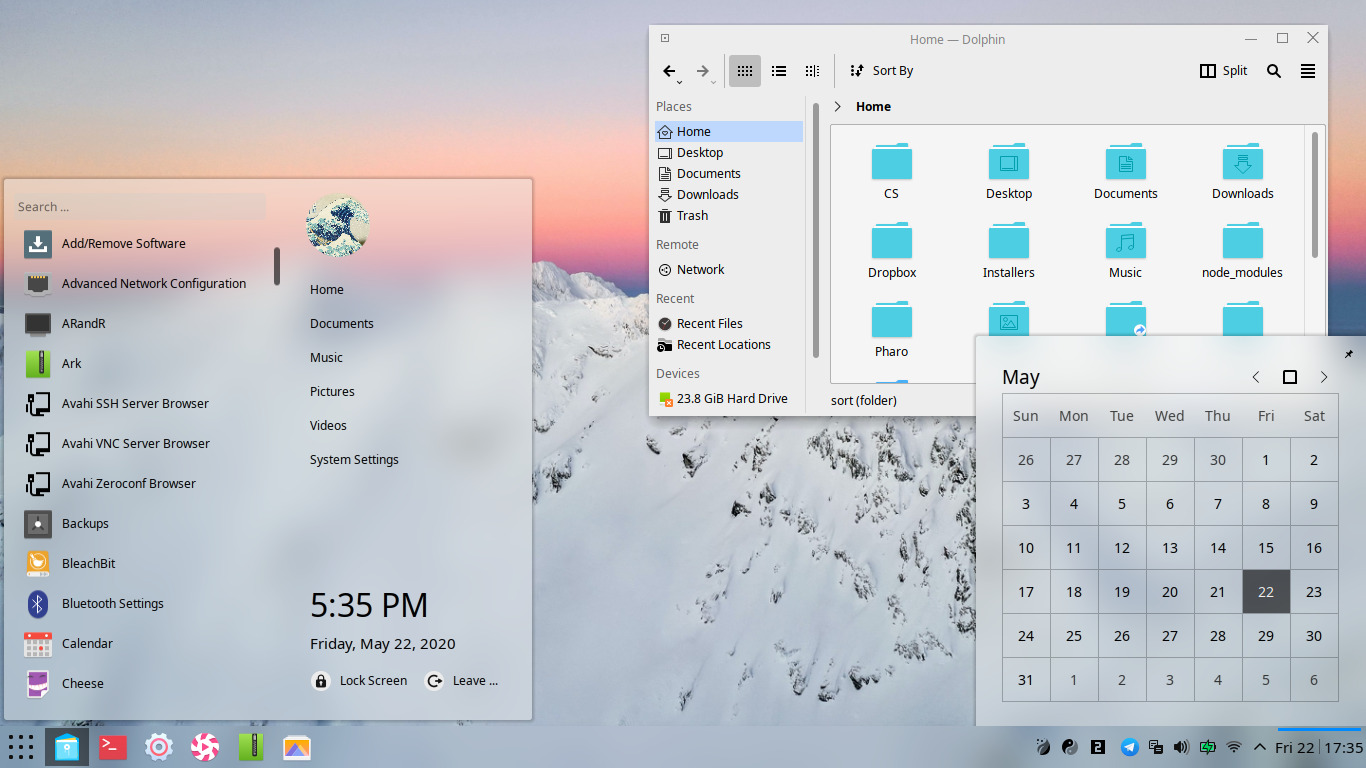Select Home in Dolphin Places panel
The image size is (1366, 768).
click(729, 131)
